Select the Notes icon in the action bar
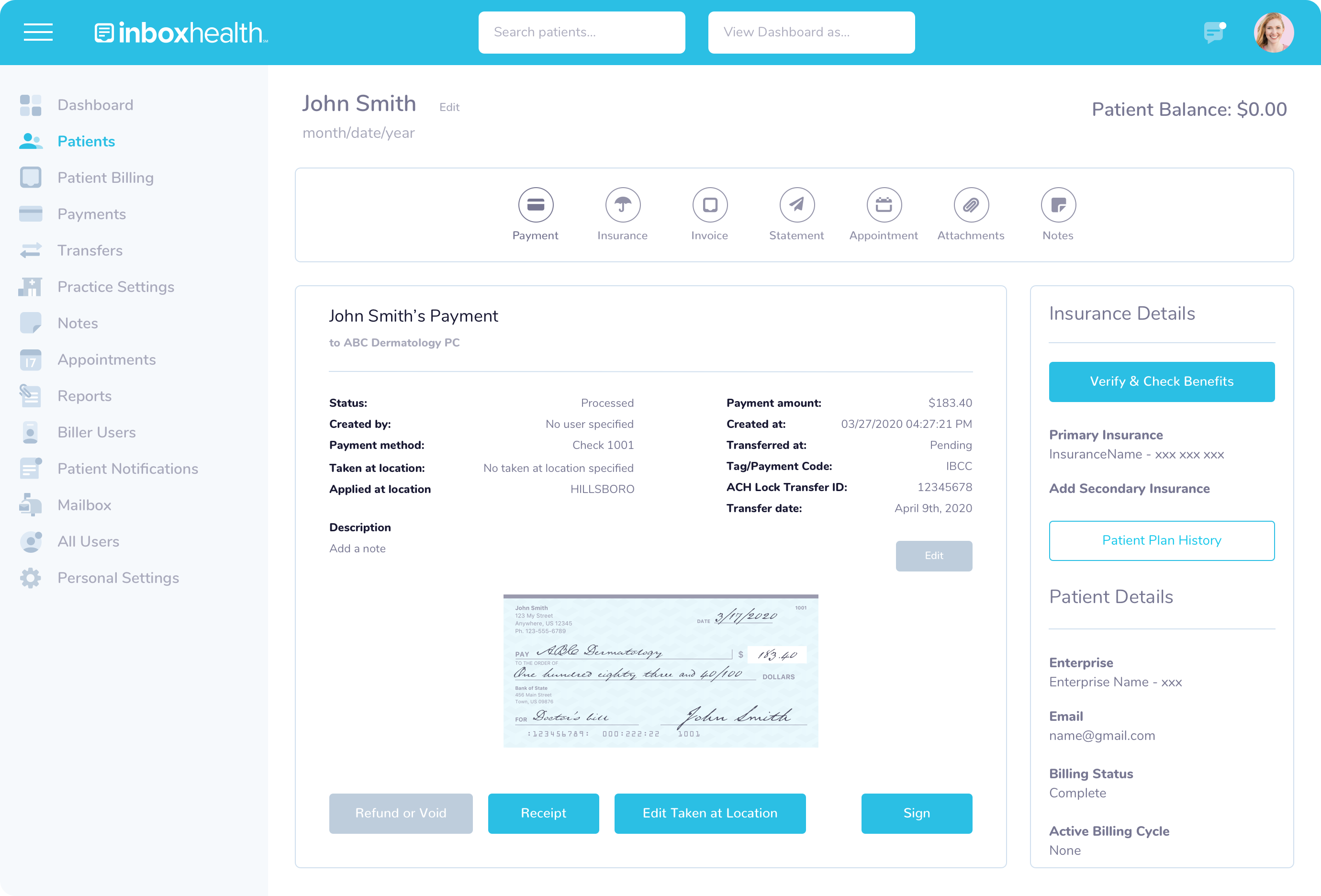This screenshot has height=896, width=1321. click(1057, 205)
